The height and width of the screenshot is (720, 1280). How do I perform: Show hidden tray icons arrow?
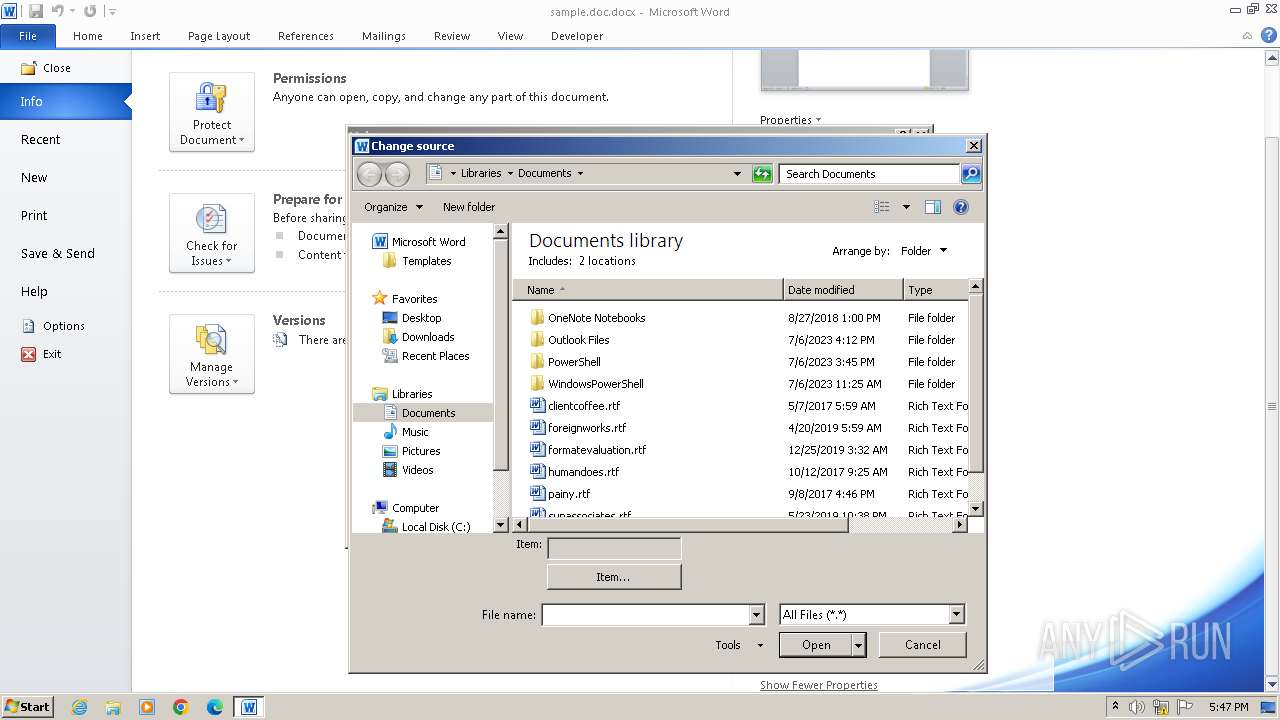(x=1115, y=707)
